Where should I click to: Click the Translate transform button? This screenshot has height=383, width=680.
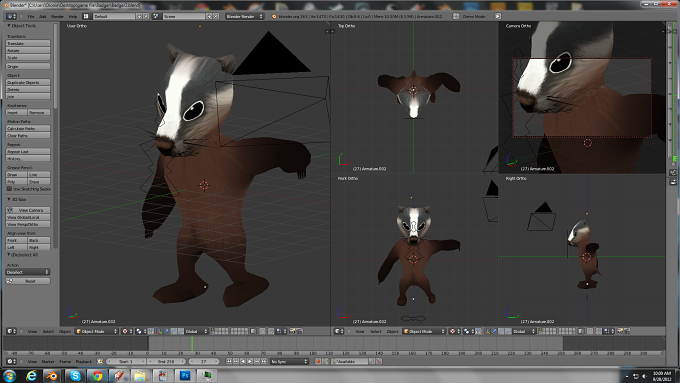(x=28, y=43)
